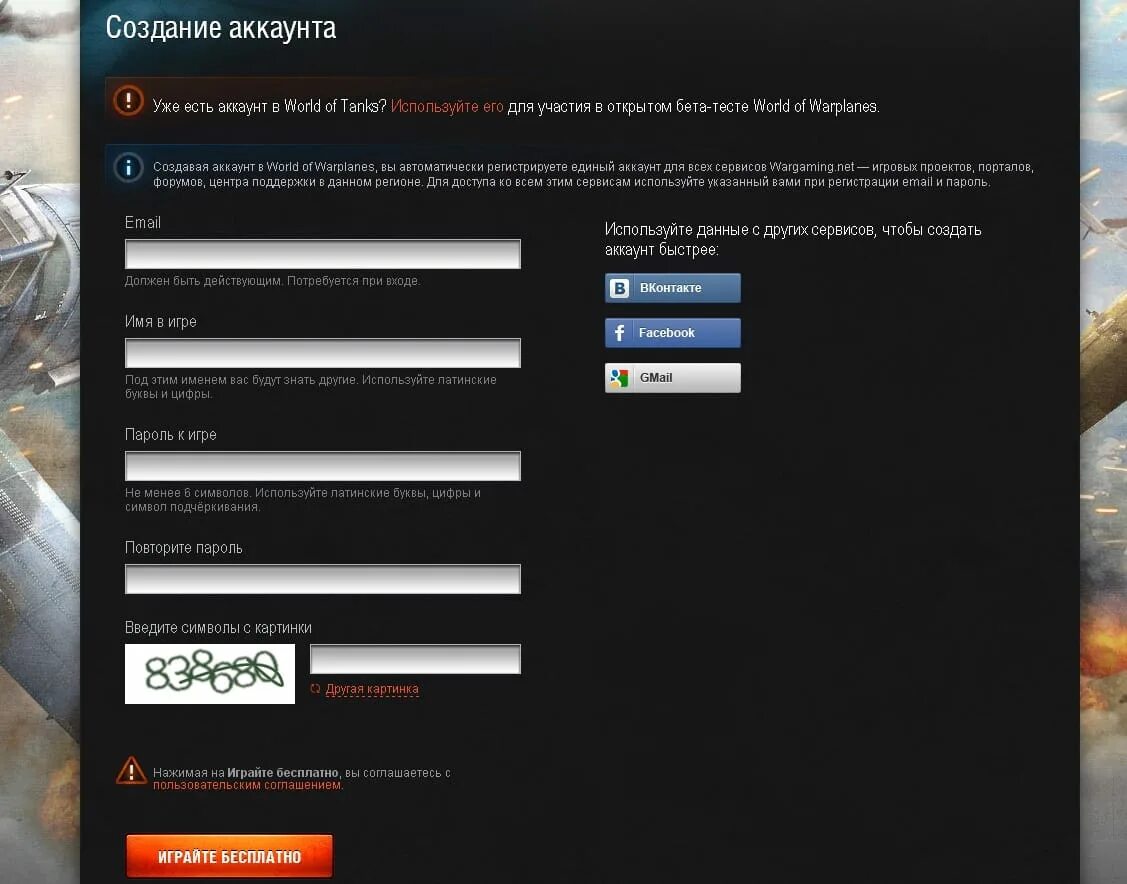Request Другая картинка captcha link

point(372,689)
